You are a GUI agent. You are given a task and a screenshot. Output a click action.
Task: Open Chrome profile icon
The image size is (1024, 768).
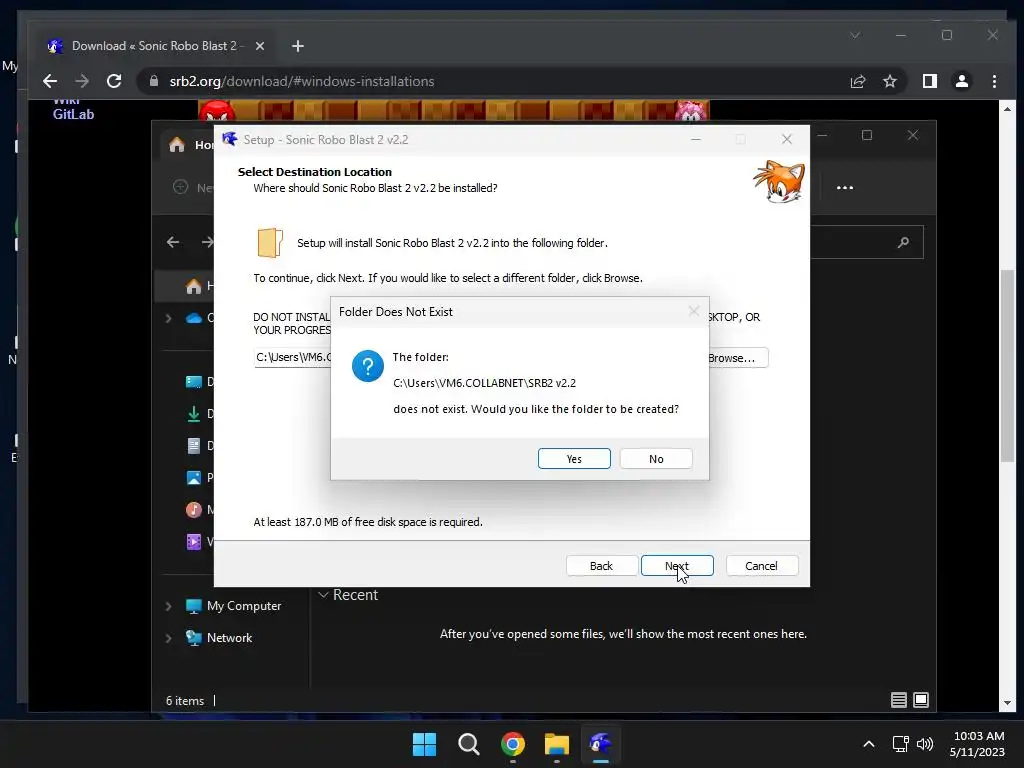pyautogui.click(x=961, y=81)
